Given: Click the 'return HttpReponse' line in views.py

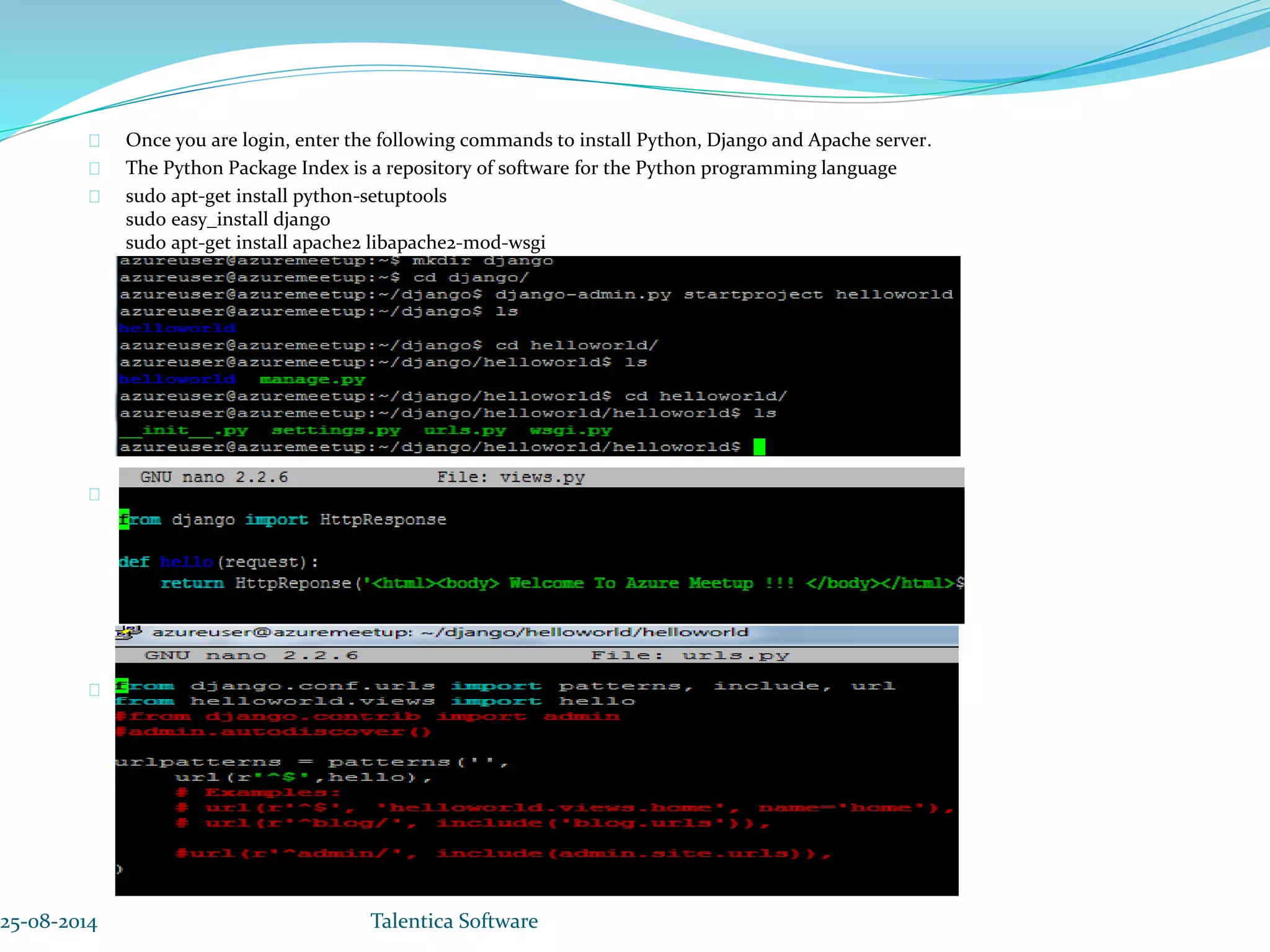Looking at the screenshot, I should 562,583.
